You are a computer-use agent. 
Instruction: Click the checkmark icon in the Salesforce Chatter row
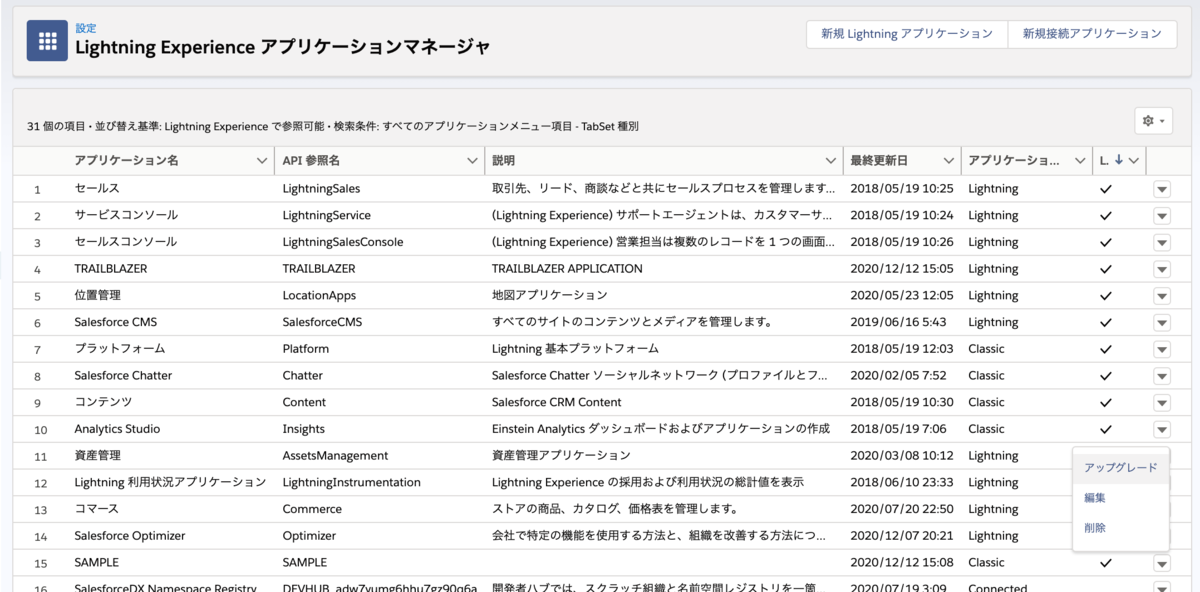[1104, 375]
